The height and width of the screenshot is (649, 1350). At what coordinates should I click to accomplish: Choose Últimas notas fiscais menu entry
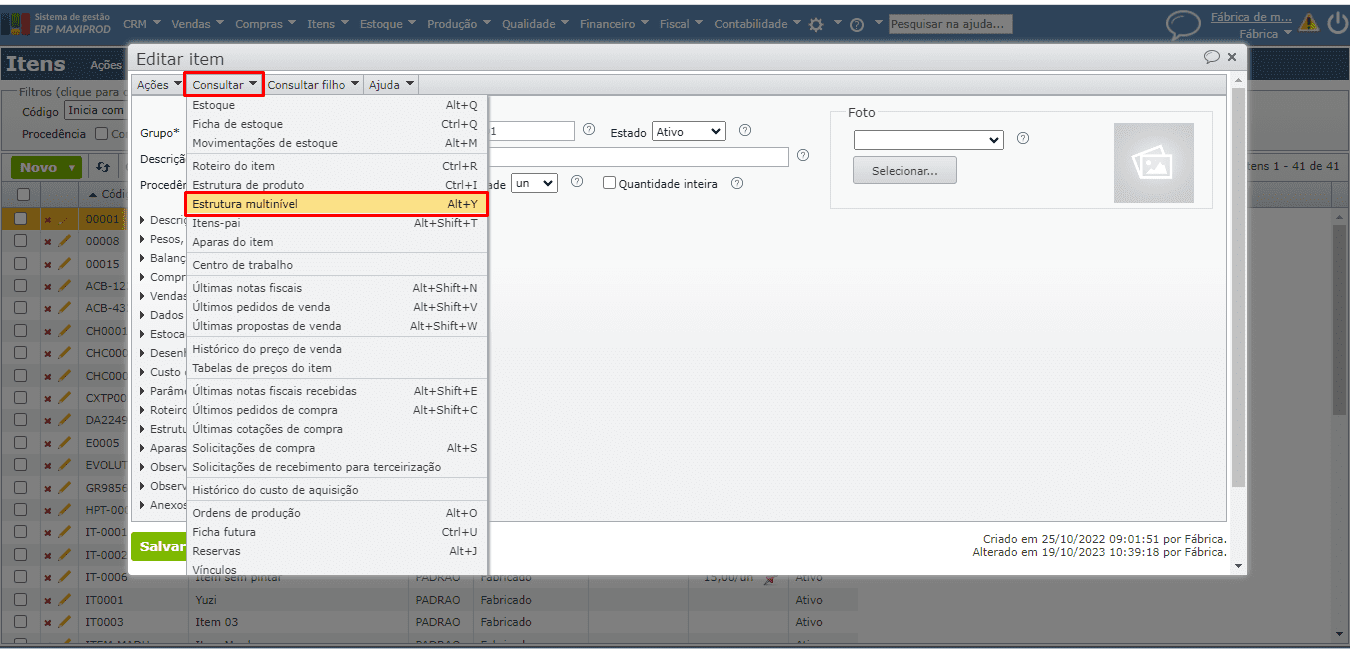[337, 288]
